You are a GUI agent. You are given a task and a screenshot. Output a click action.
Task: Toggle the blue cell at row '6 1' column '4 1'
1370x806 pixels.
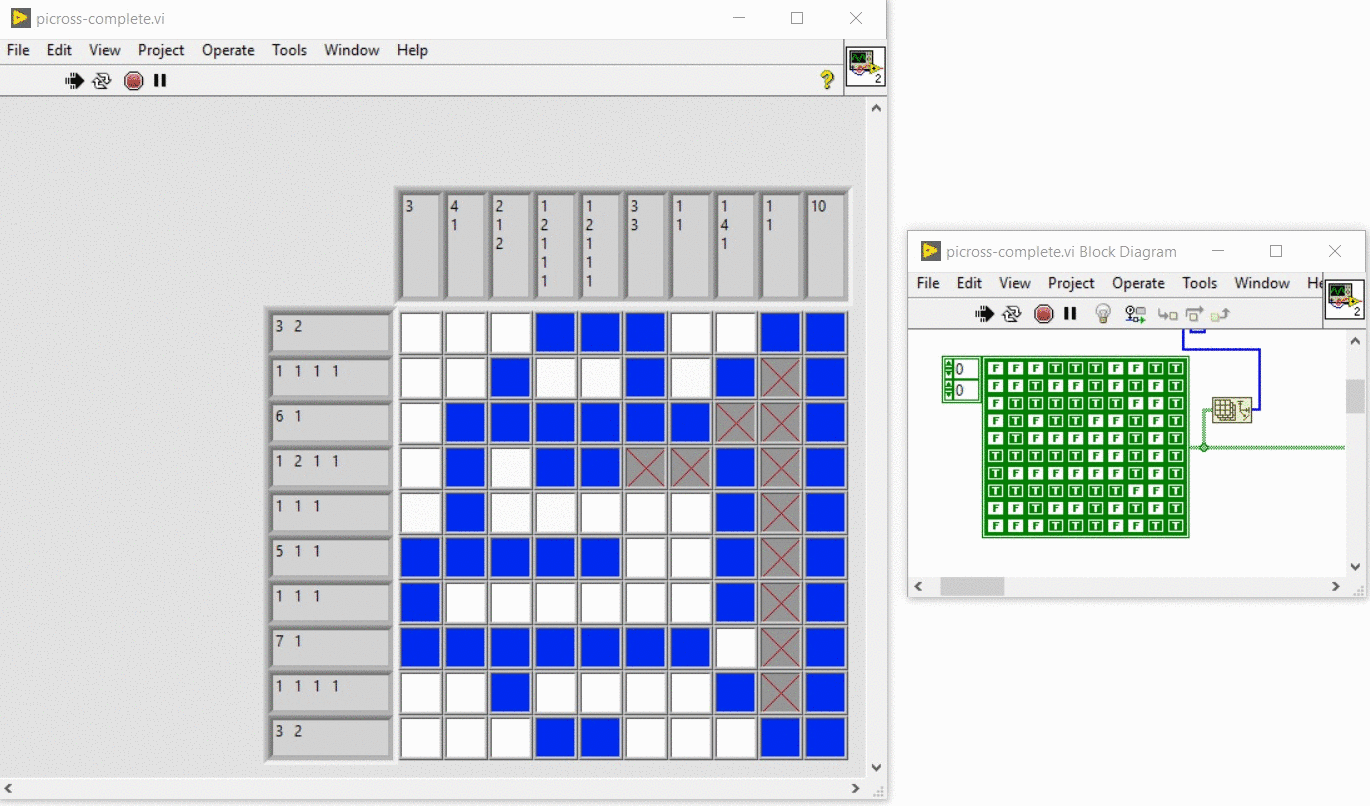pyautogui.click(x=466, y=423)
